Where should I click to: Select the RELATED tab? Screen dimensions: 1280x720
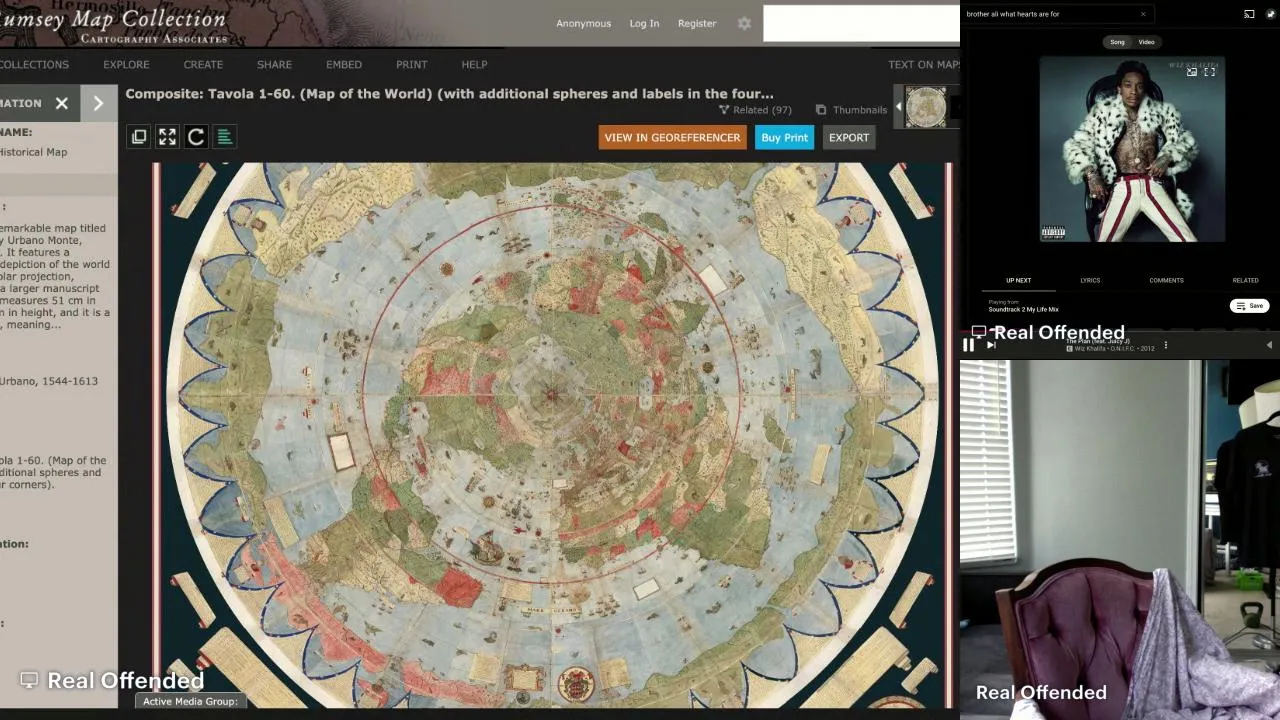(1245, 280)
